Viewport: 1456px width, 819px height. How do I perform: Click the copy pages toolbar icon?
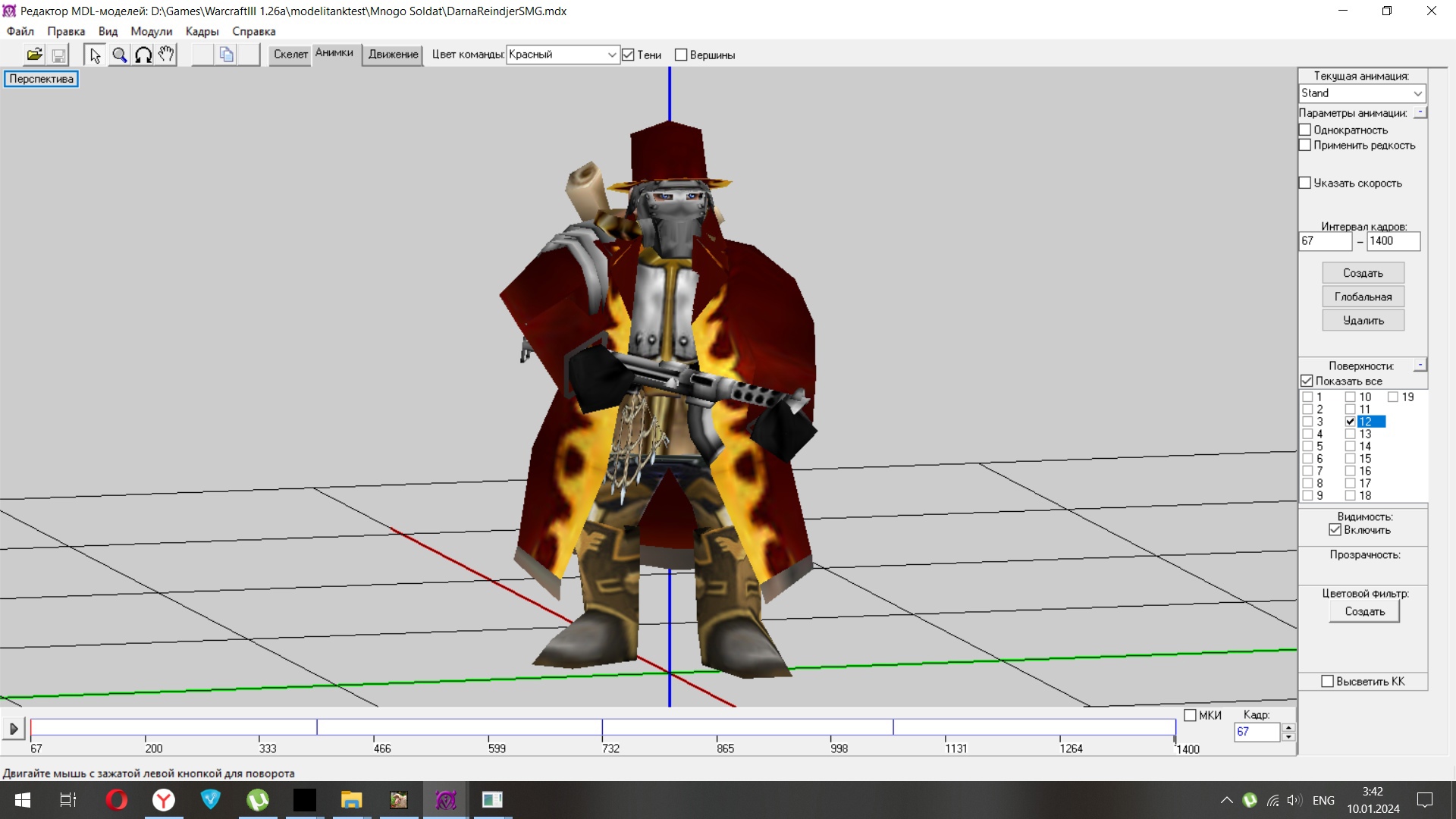tap(226, 55)
